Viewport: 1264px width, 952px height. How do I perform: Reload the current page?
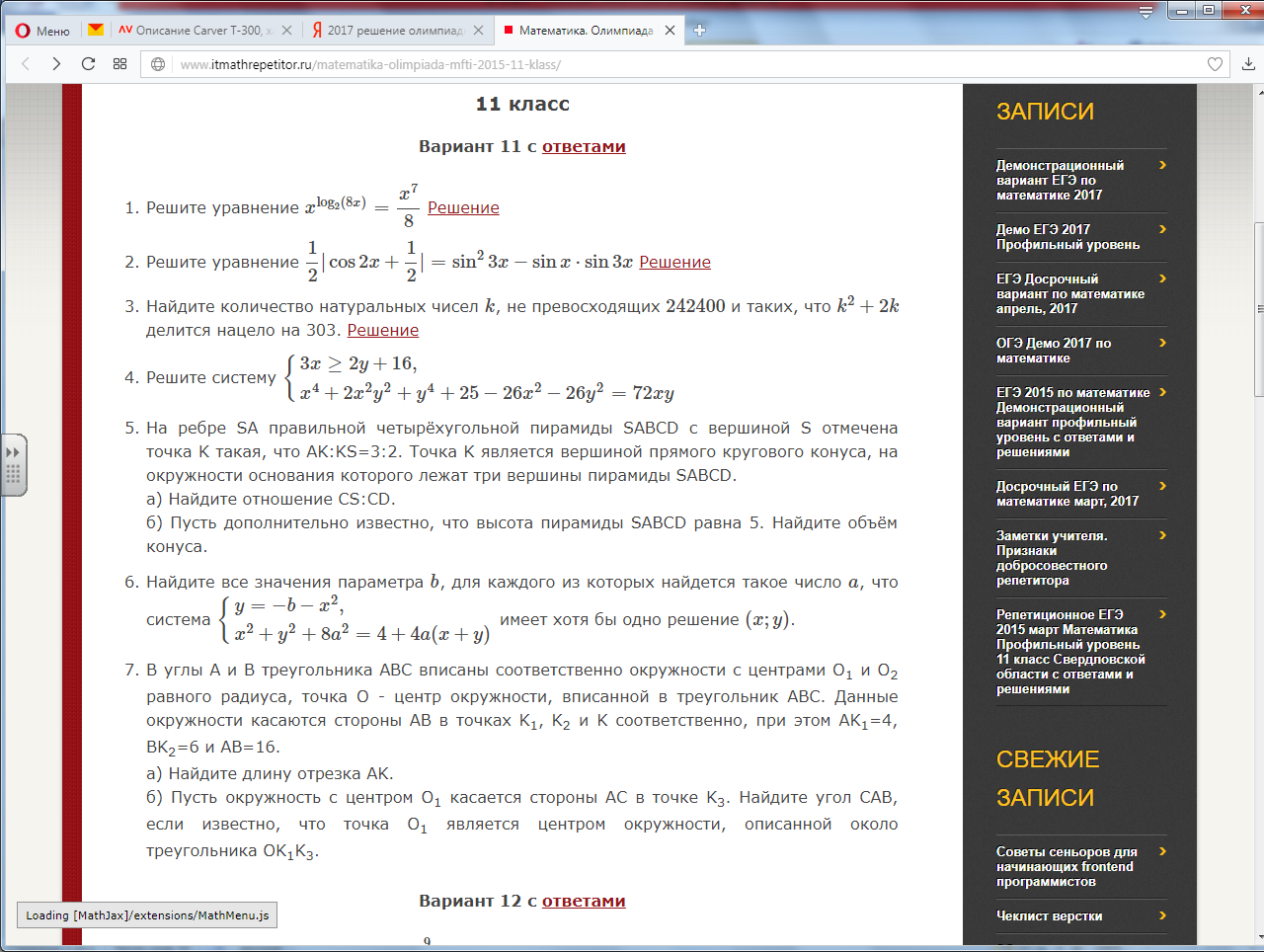[x=88, y=64]
